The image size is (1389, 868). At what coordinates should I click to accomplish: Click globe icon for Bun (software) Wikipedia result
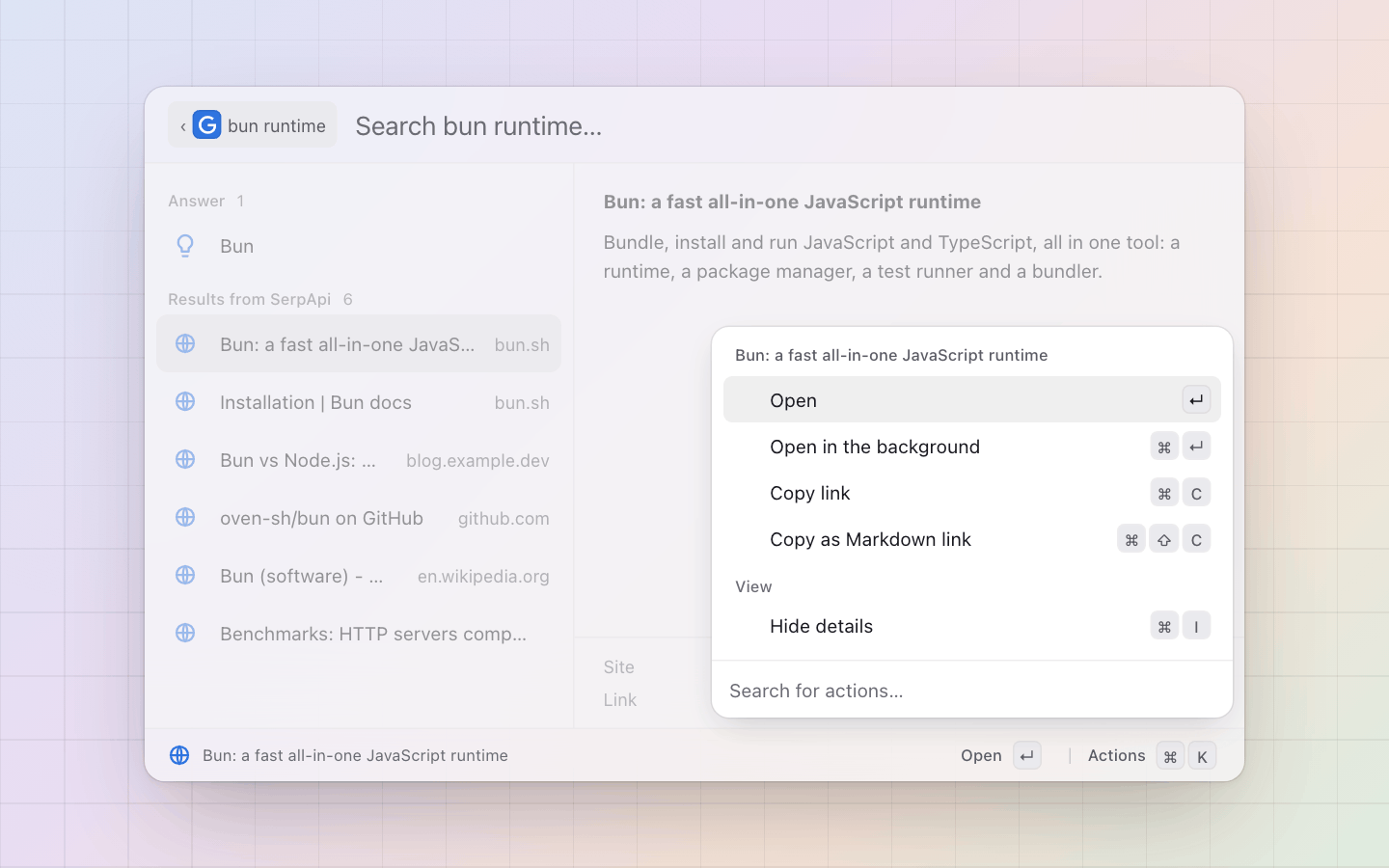185,575
